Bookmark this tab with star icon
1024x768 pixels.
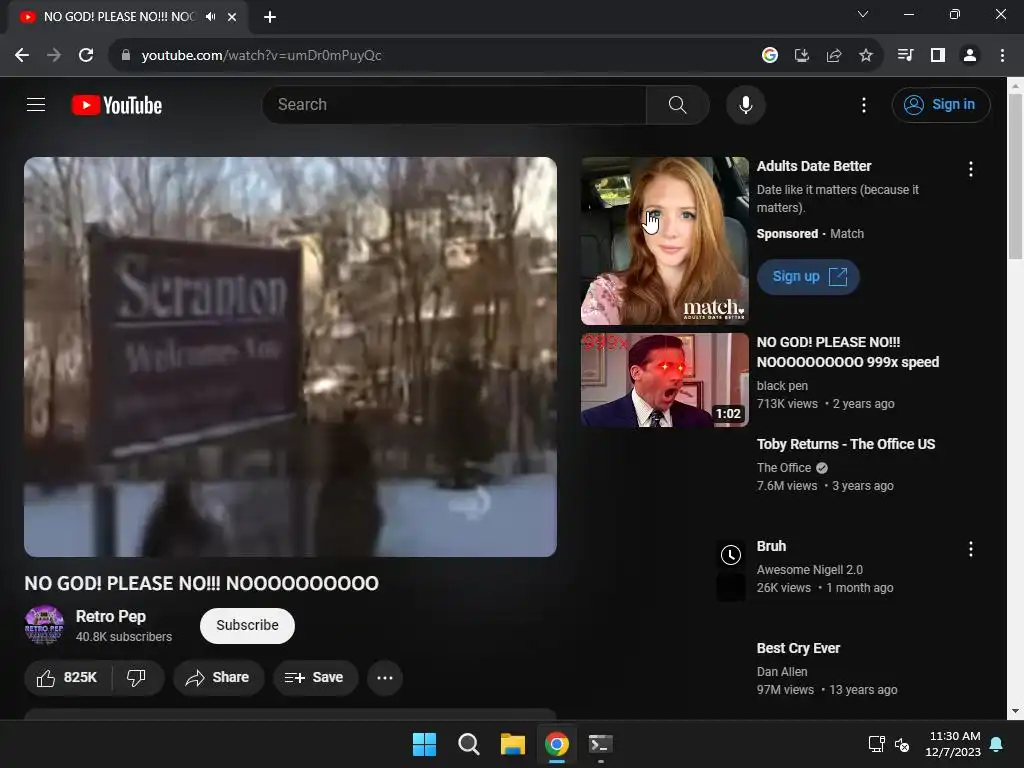866,56
